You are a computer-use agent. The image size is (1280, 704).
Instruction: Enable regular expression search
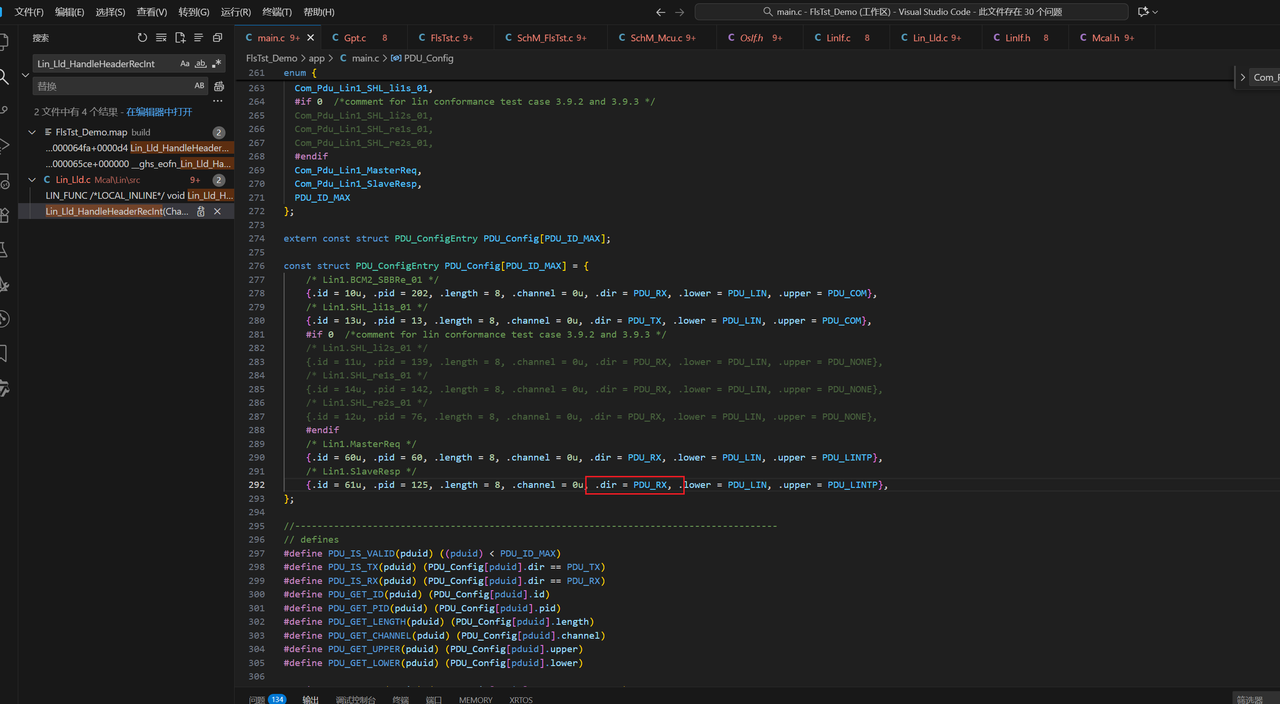pos(216,63)
